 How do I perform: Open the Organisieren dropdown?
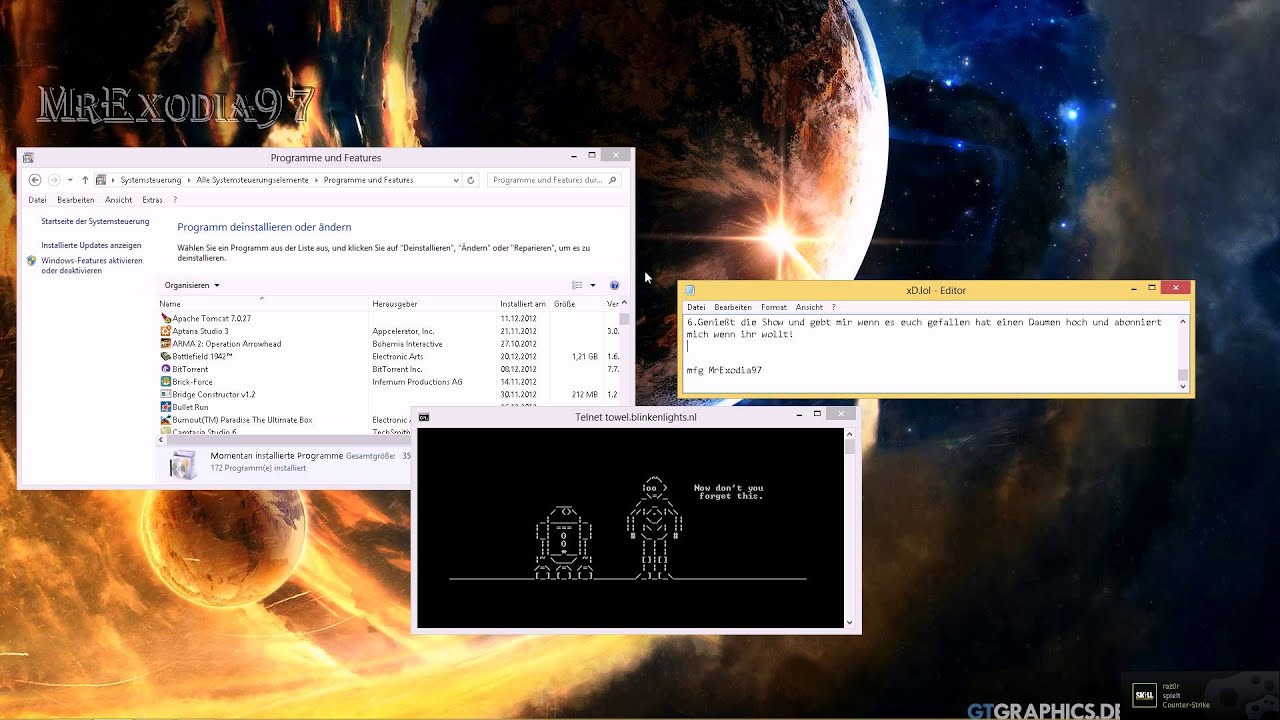pos(192,286)
